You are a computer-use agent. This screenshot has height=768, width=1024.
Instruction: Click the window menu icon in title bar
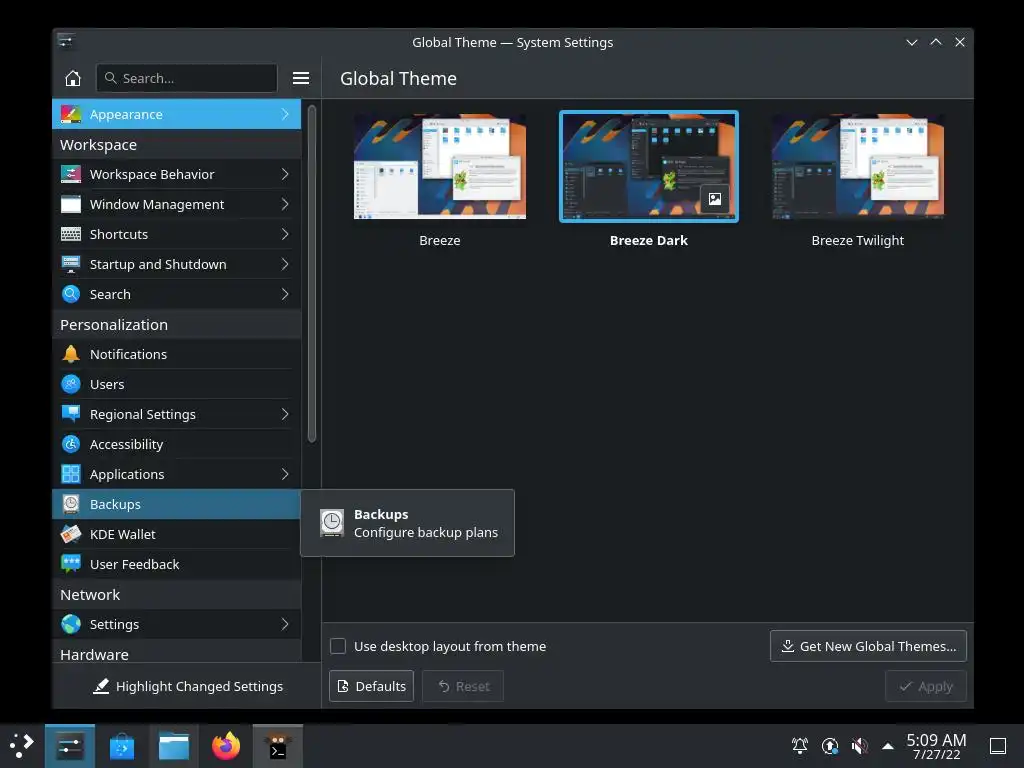pyautogui.click(x=66, y=42)
